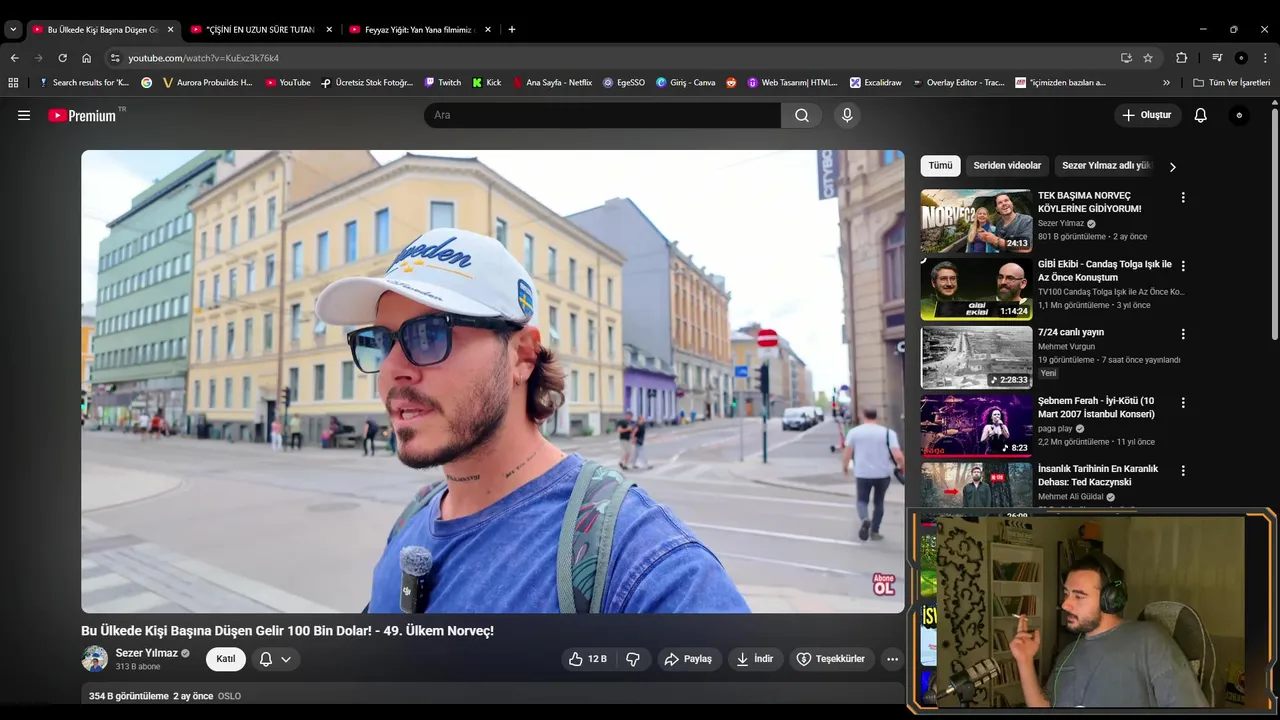Bookmark this page with star icon
The height and width of the screenshot is (720, 1280).
[x=1148, y=58]
